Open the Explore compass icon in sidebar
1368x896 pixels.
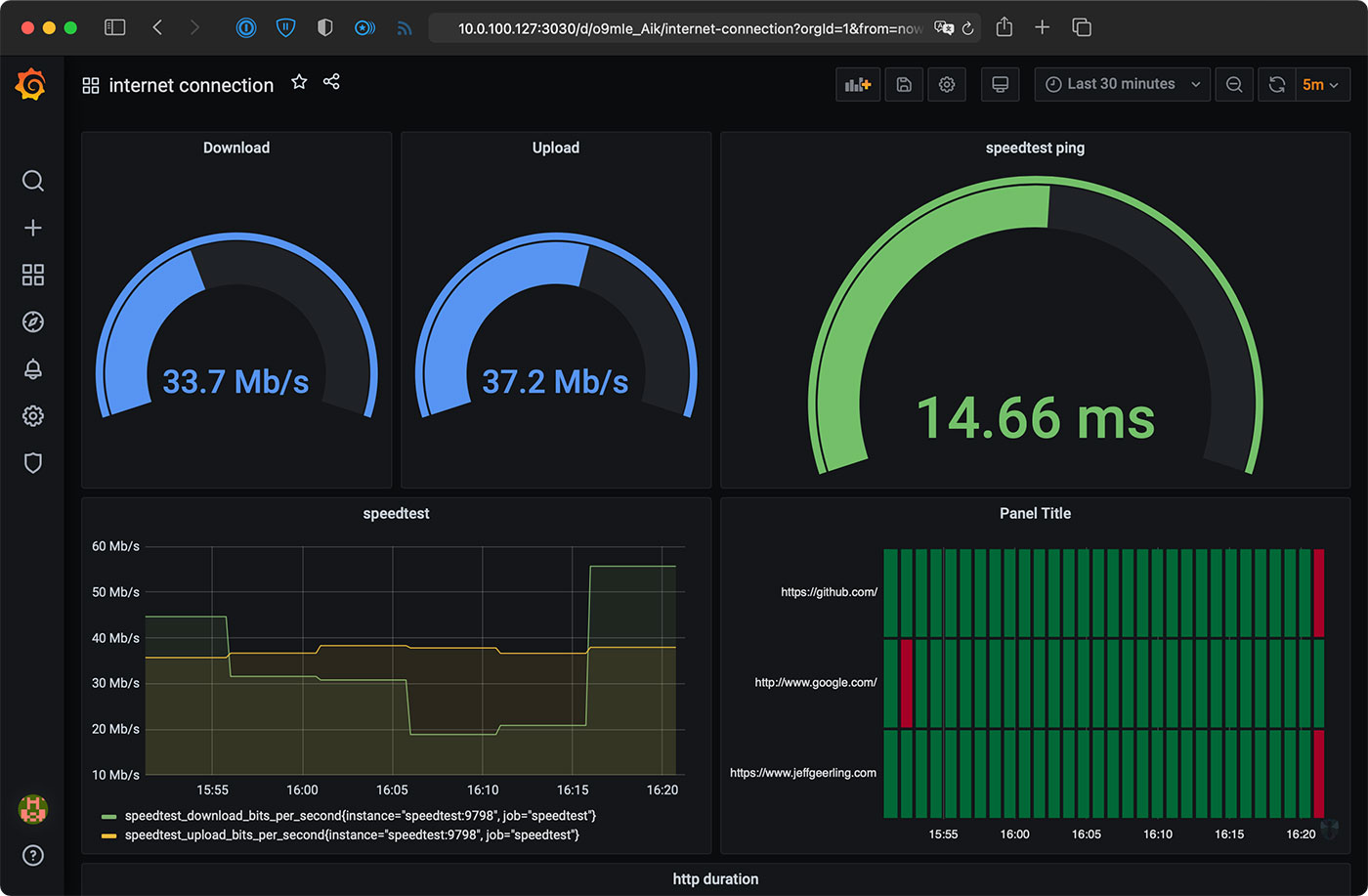point(32,321)
